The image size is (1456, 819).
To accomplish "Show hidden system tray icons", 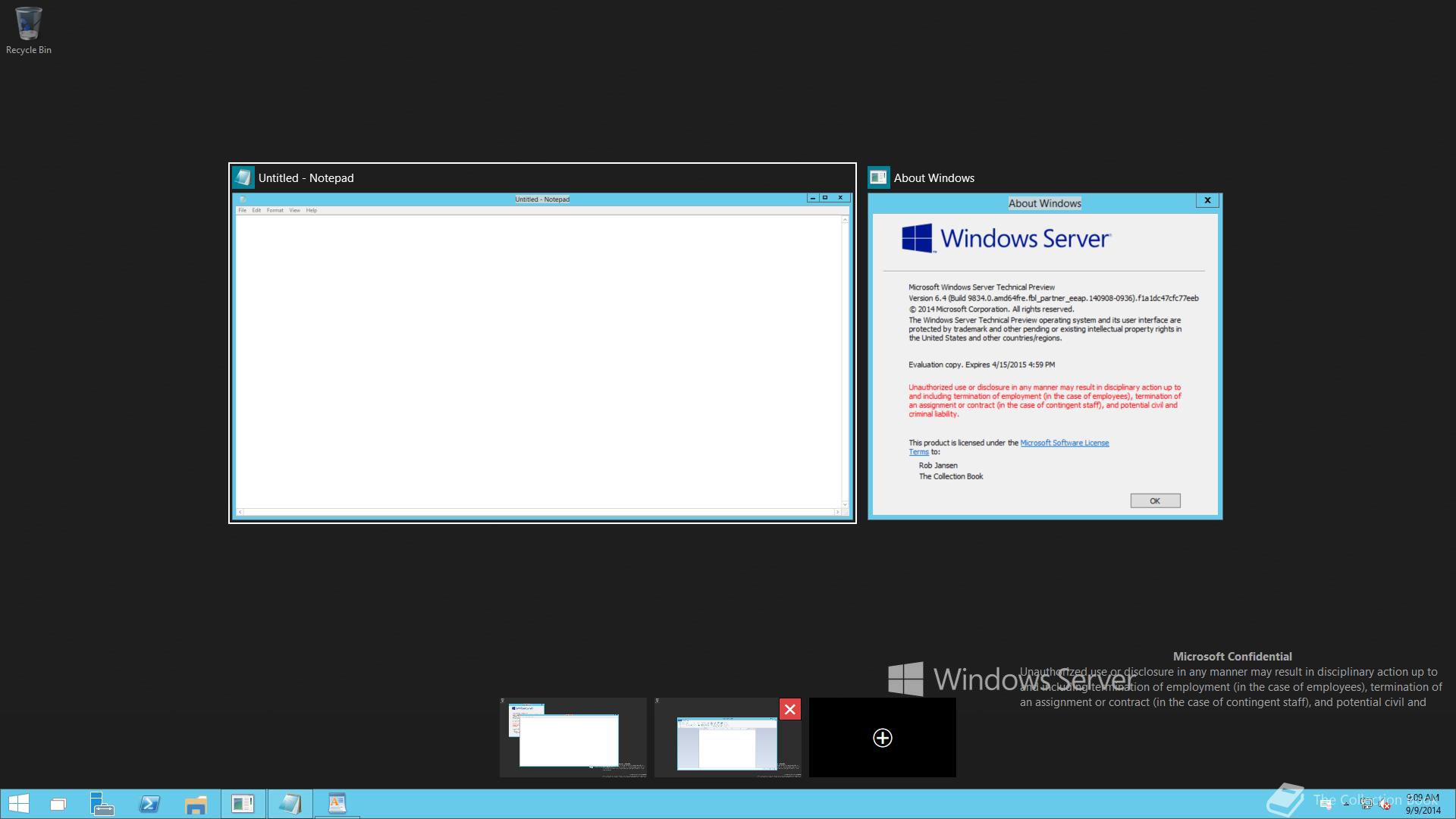I will coord(1347,805).
